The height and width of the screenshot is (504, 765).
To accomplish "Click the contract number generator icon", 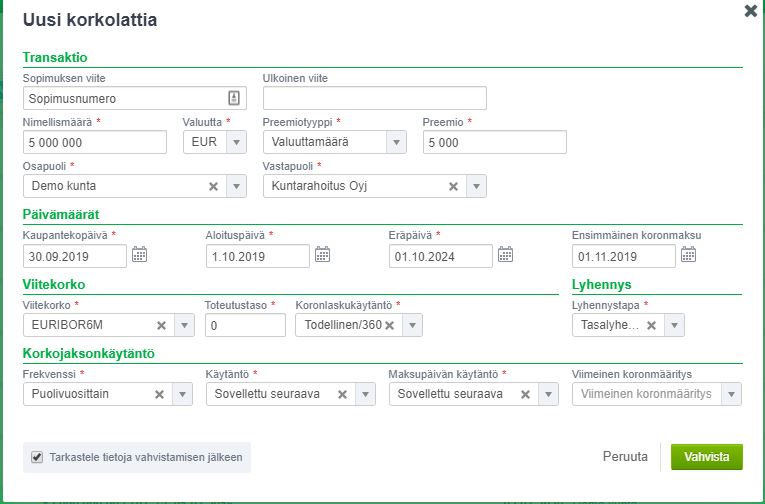I will click(233, 98).
